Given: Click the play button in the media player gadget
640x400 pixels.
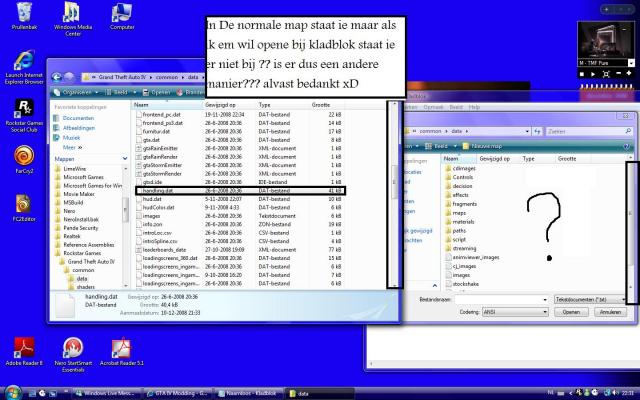Looking at the screenshot, I should (x=593, y=74).
